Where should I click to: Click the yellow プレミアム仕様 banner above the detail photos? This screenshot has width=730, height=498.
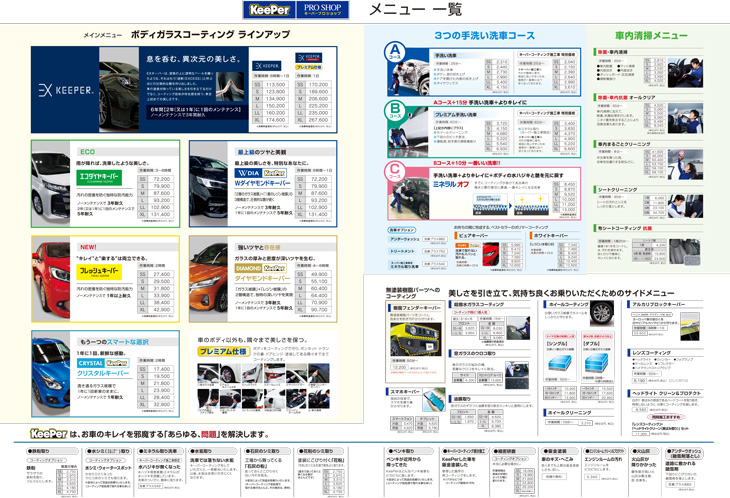click(x=224, y=351)
